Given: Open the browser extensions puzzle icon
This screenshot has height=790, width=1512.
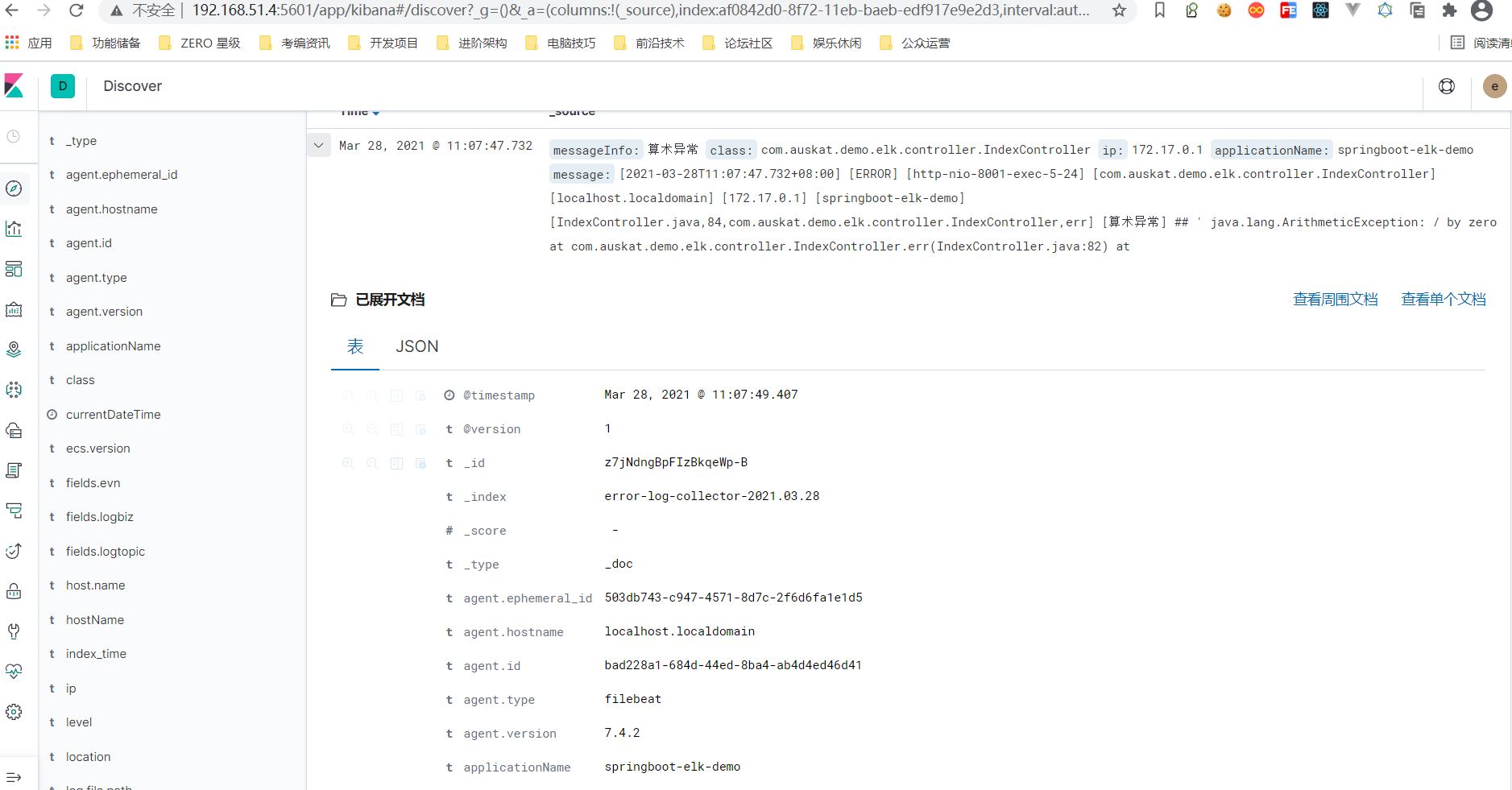Looking at the screenshot, I should point(1449,10).
